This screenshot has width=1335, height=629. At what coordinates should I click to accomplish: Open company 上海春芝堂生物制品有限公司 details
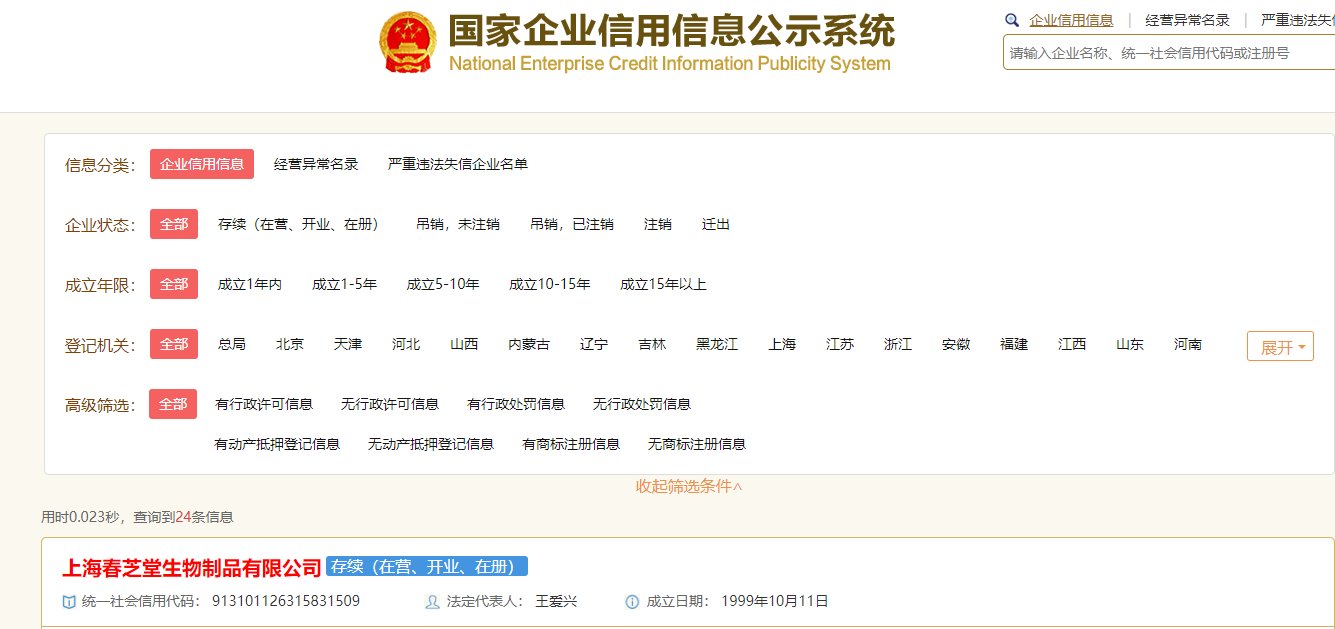[191, 565]
